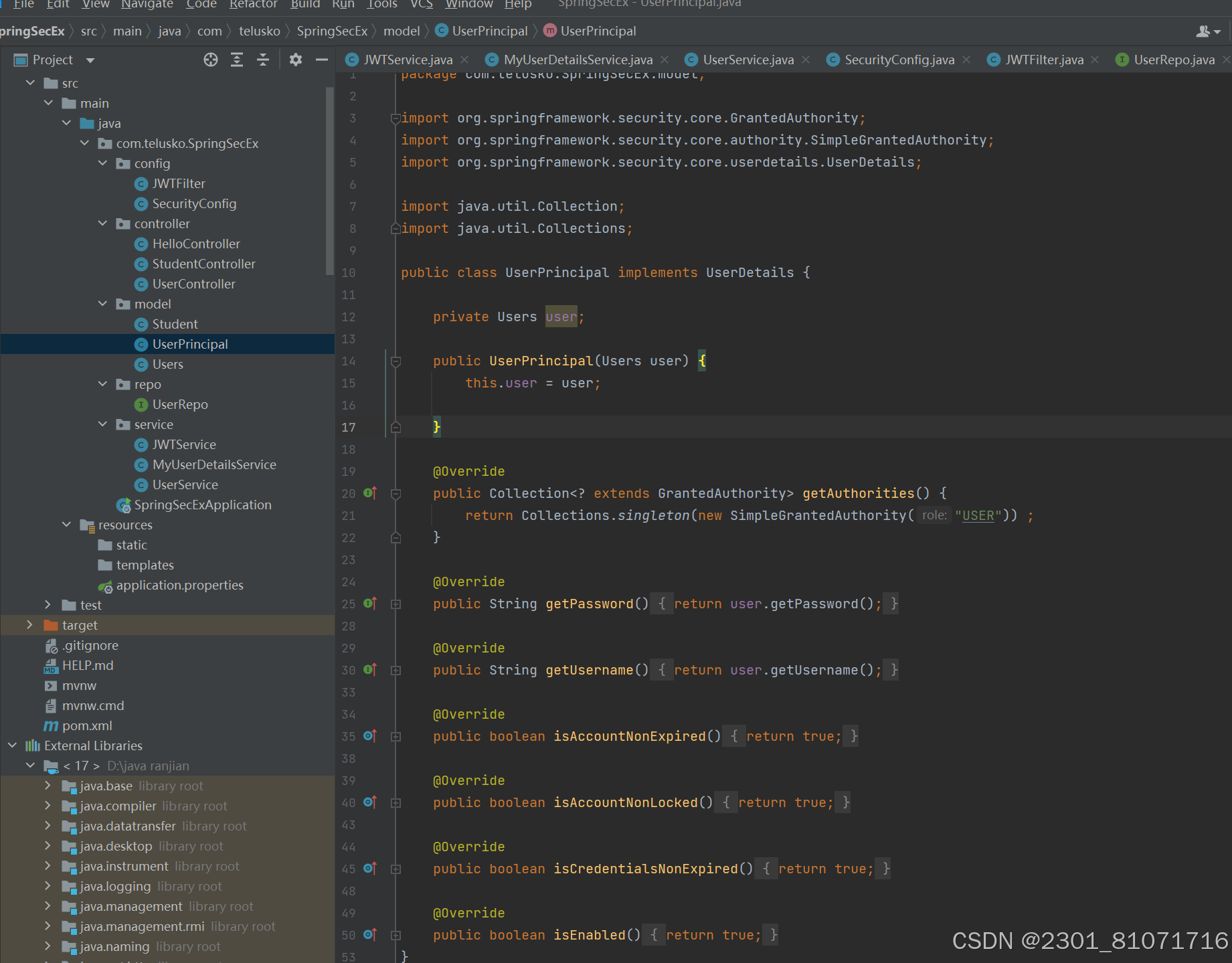1232x963 pixels.
Task: Click the Spring icon beside SpringSecExApplication
Action: 123,505
